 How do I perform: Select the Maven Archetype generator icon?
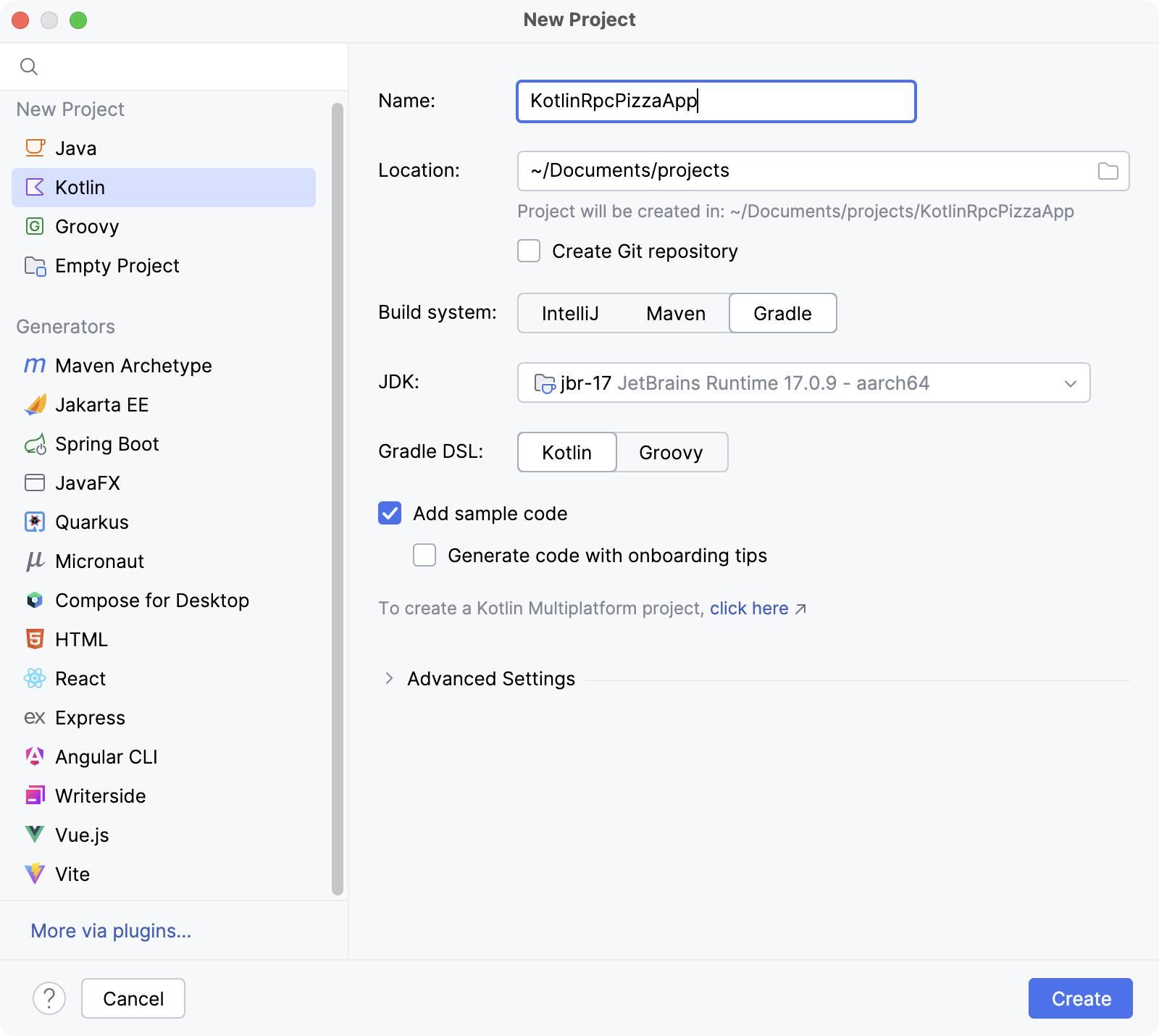click(34, 365)
